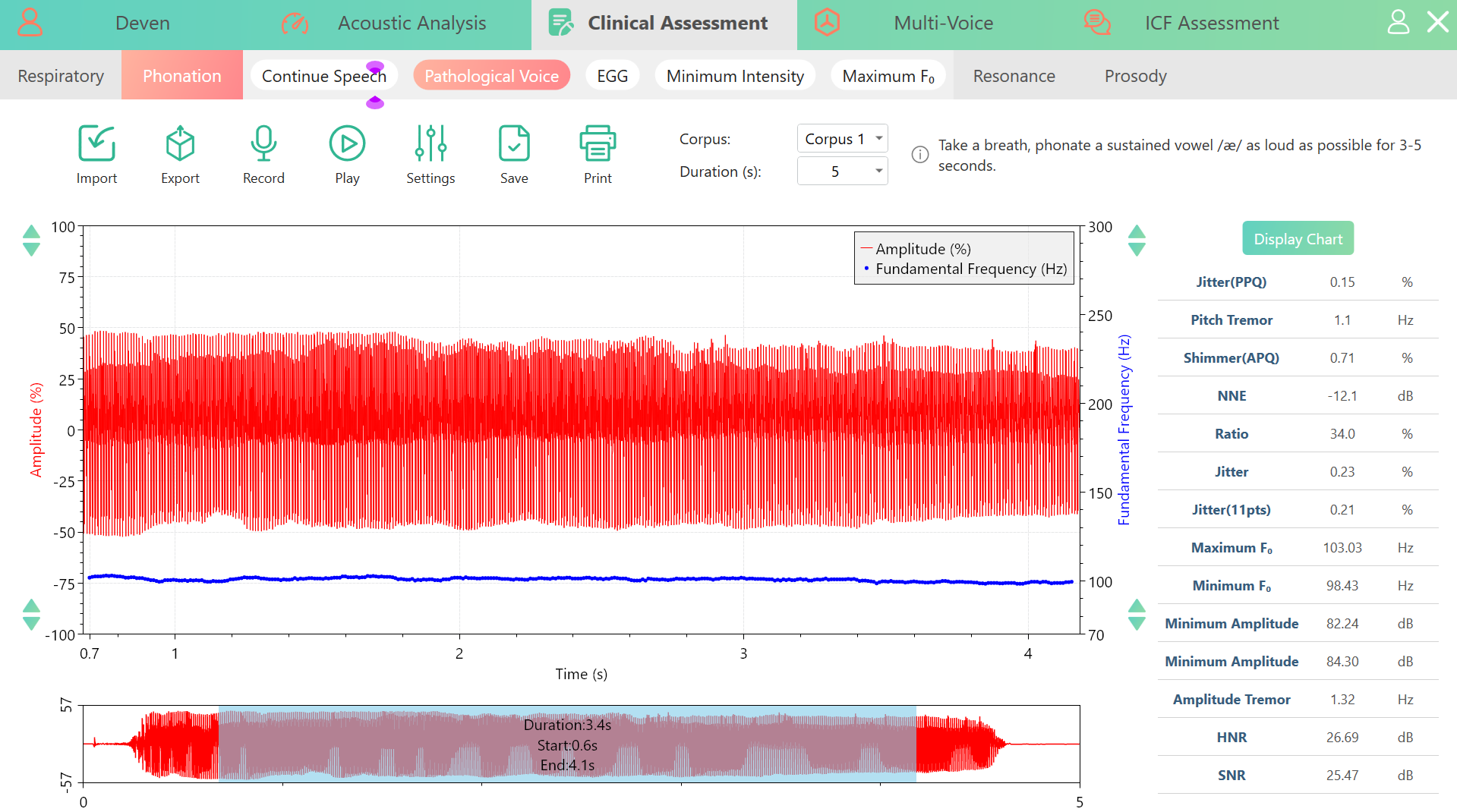The height and width of the screenshot is (812, 1457).
Task: Click the up arrow above the amplitude axis
Action: pos(31,231)
